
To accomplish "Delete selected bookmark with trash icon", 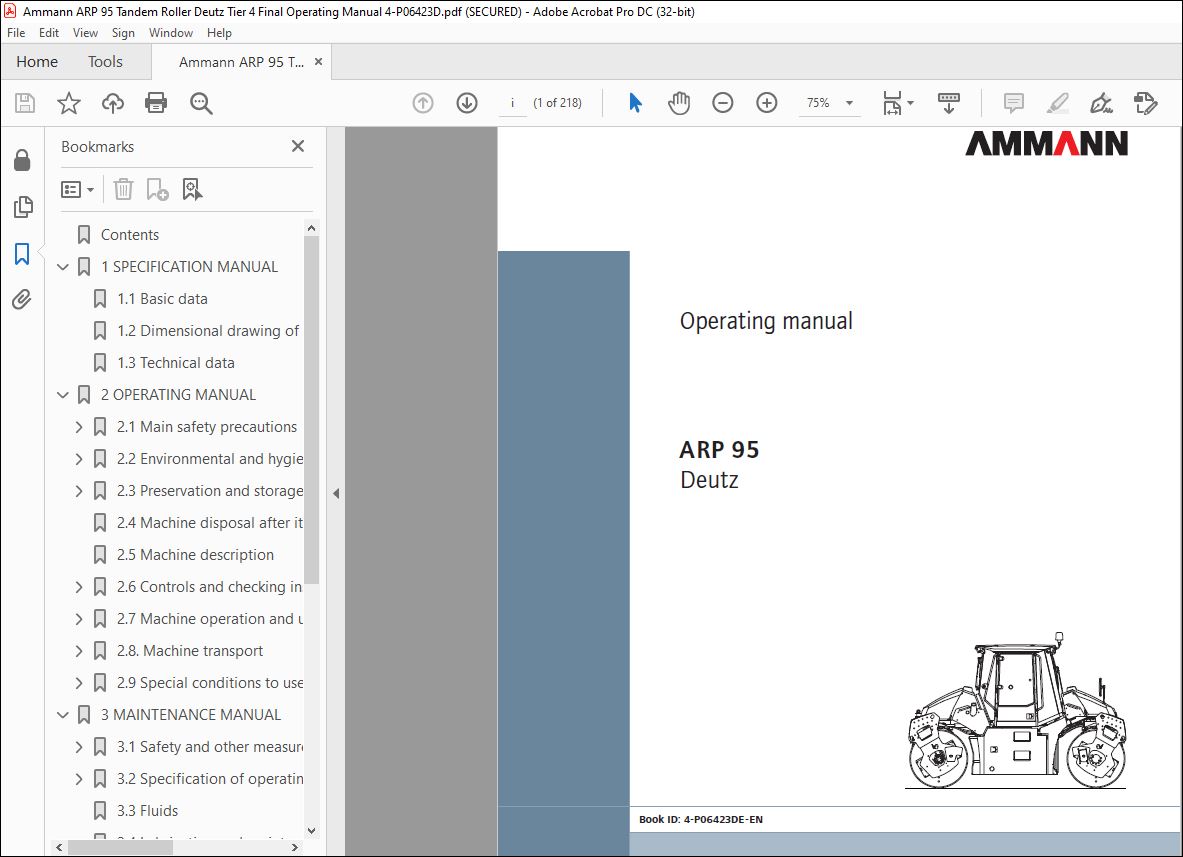I will (x=123, y=189).
